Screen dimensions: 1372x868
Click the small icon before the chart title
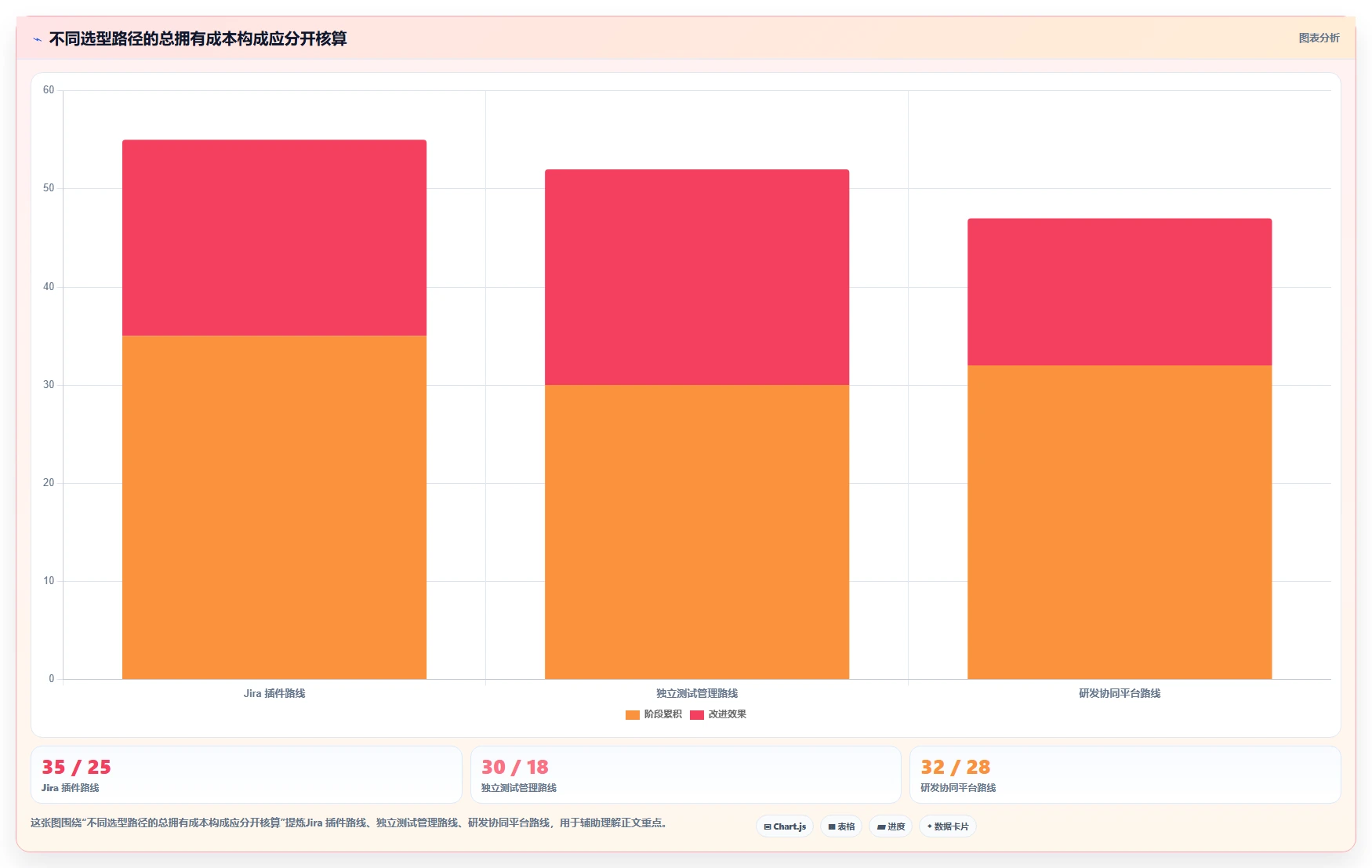click(x=37, y=39)
